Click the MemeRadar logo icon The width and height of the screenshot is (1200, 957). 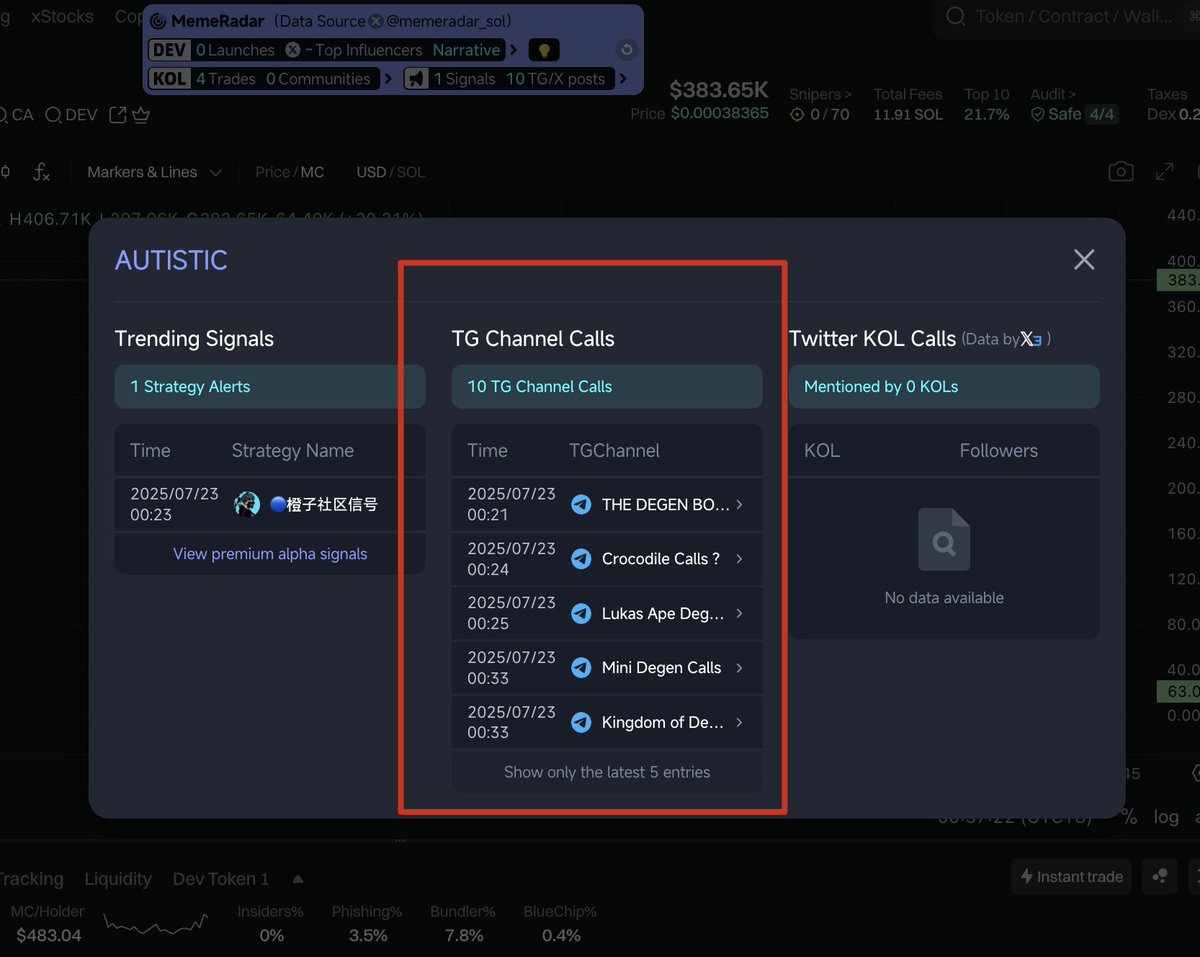pos(158,21)
